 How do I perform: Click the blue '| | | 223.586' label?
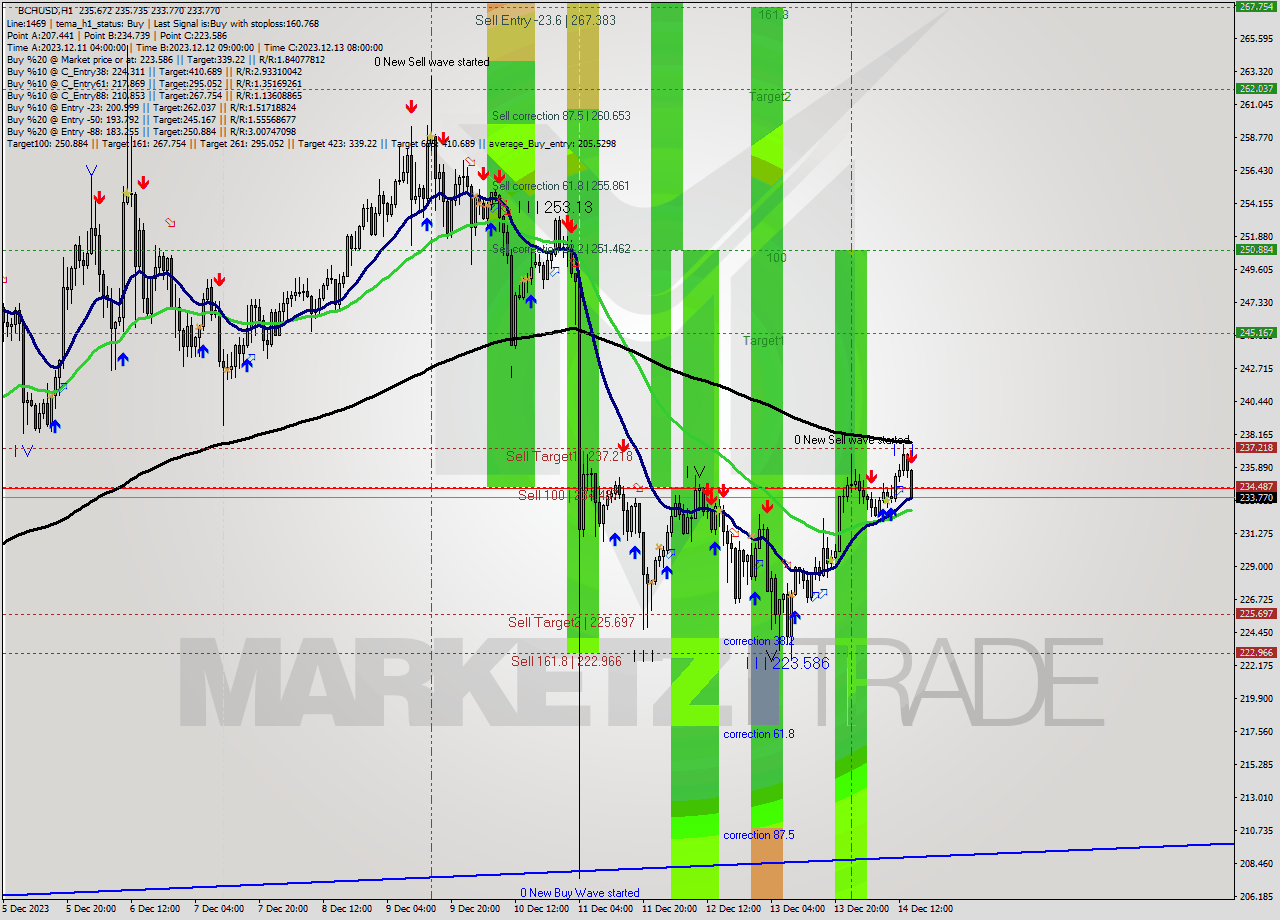pyautogui.click(x=789, y=662)
